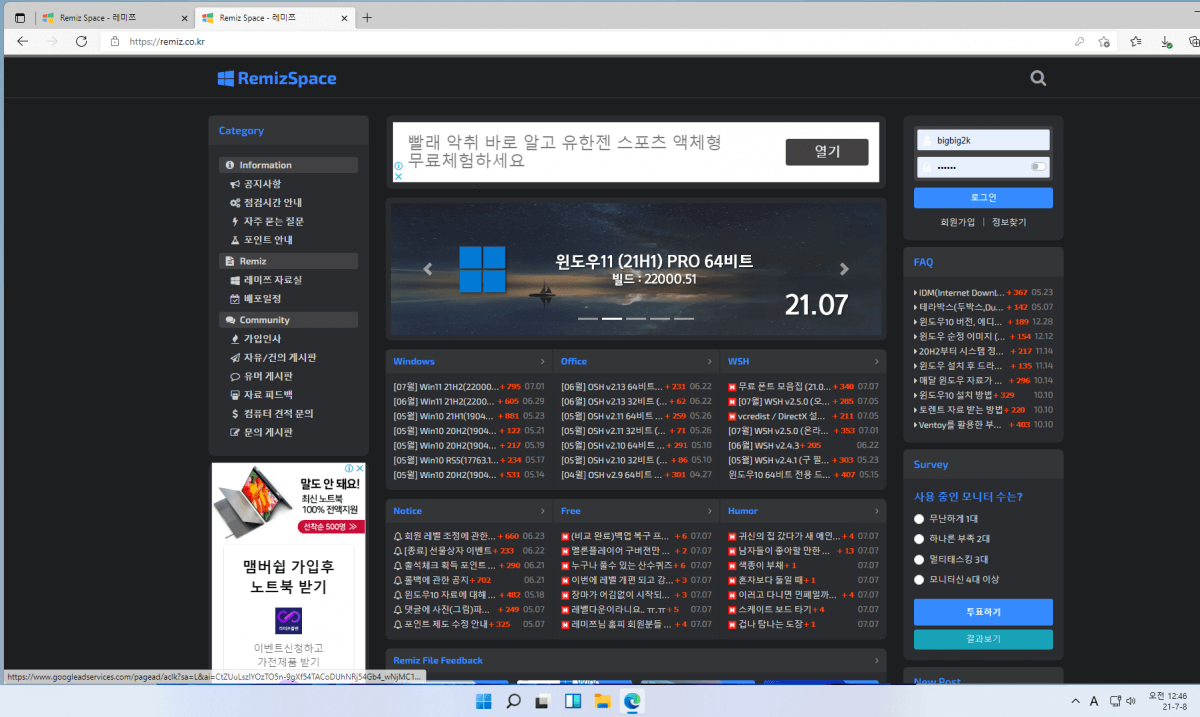Expand the WSH board section chevron
The image size is (1200, 717).
(877, 361)
